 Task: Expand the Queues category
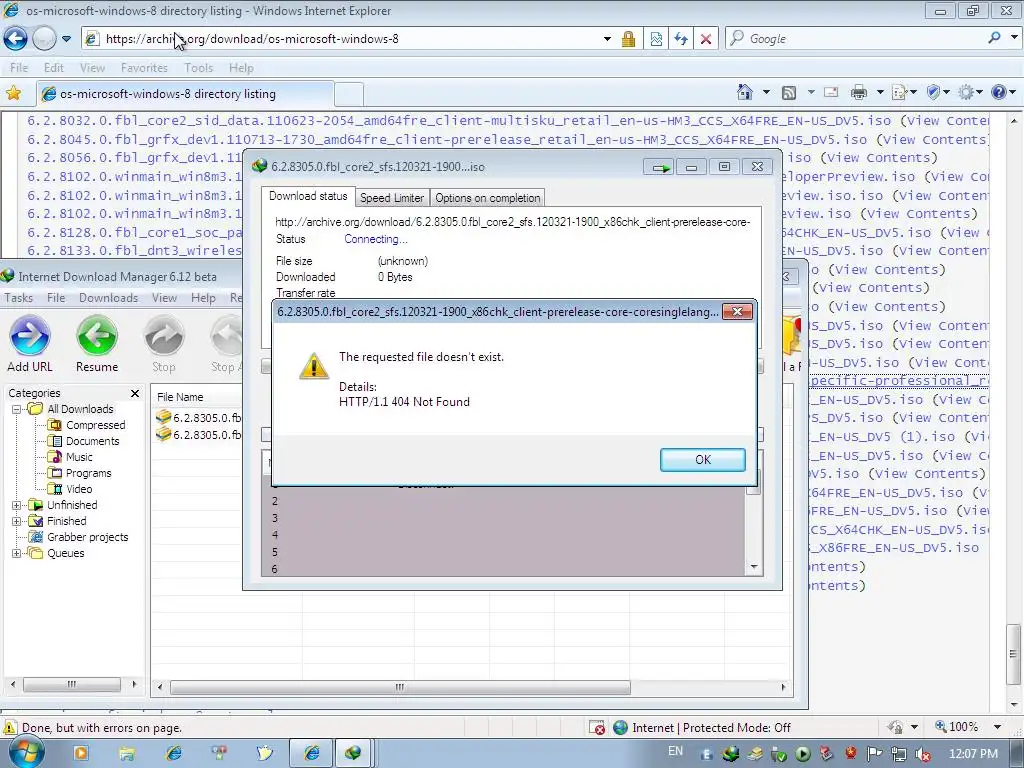[16, 553]
